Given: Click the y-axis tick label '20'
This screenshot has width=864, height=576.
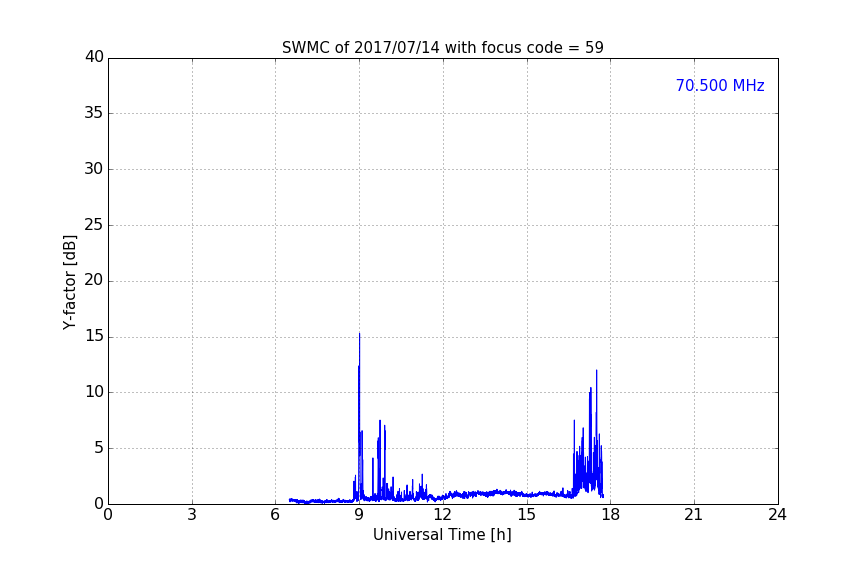Looking at the screenshot, I should pyautogui.click(x=94, y=281).
